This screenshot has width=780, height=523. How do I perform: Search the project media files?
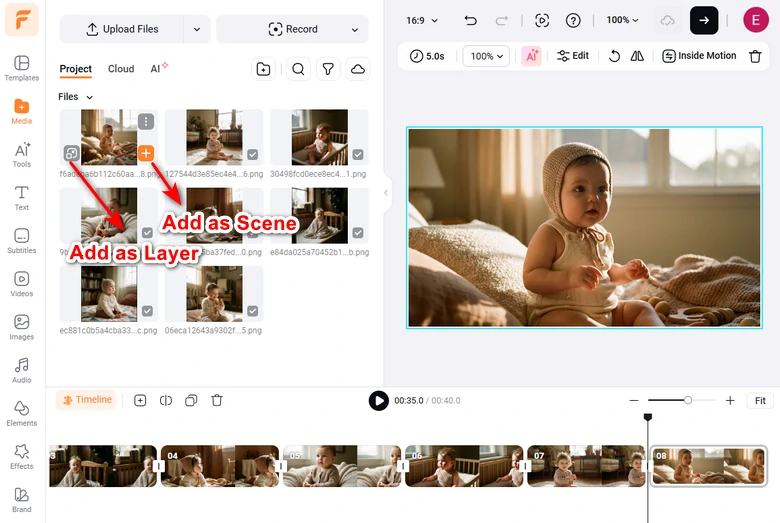pos(298,69)
